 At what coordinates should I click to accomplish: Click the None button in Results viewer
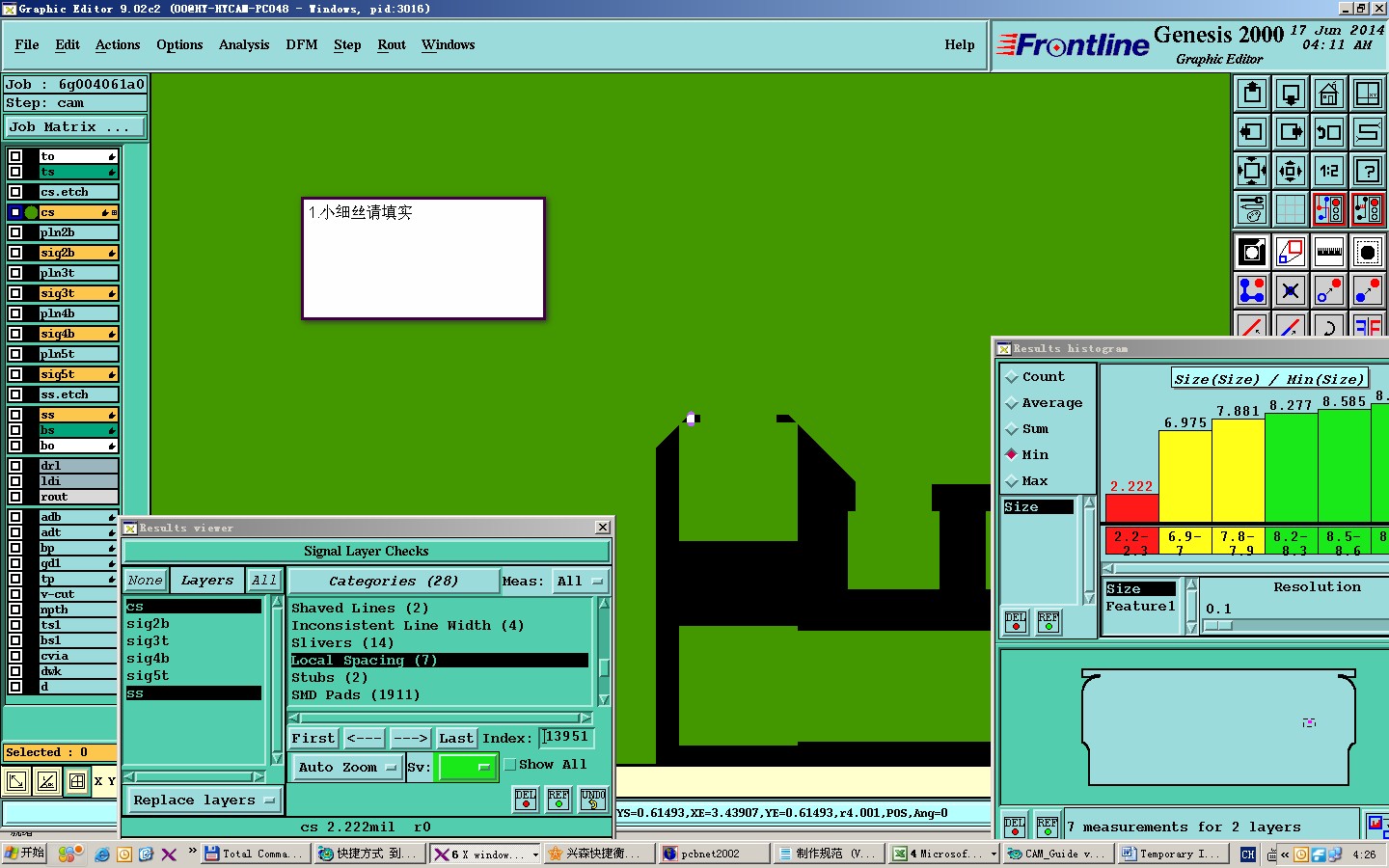pyautogui.click(x=146, y=581)
